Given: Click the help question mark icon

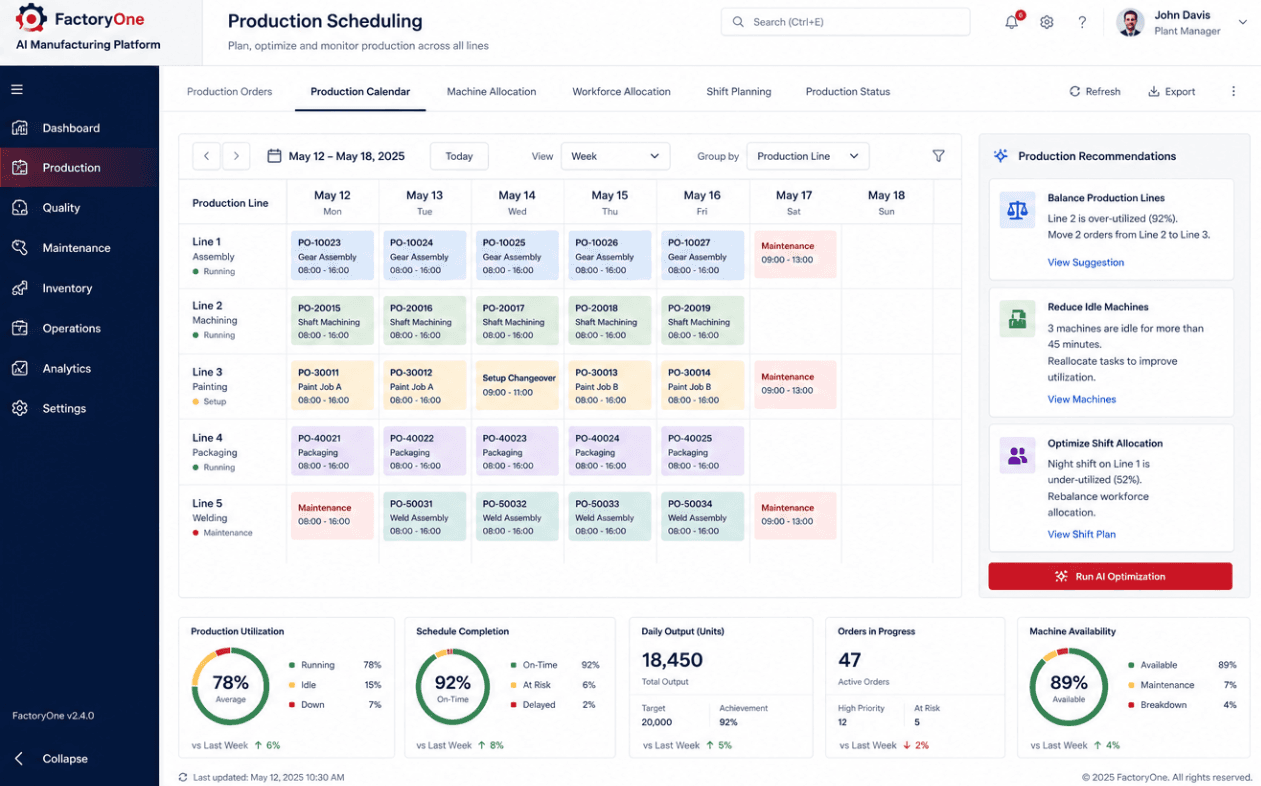Looking at the screenshot, I should click(1082, 22).
